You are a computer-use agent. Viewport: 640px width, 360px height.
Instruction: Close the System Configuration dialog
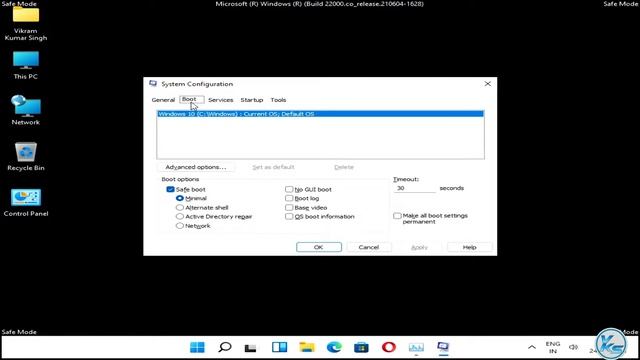(487, 84)
